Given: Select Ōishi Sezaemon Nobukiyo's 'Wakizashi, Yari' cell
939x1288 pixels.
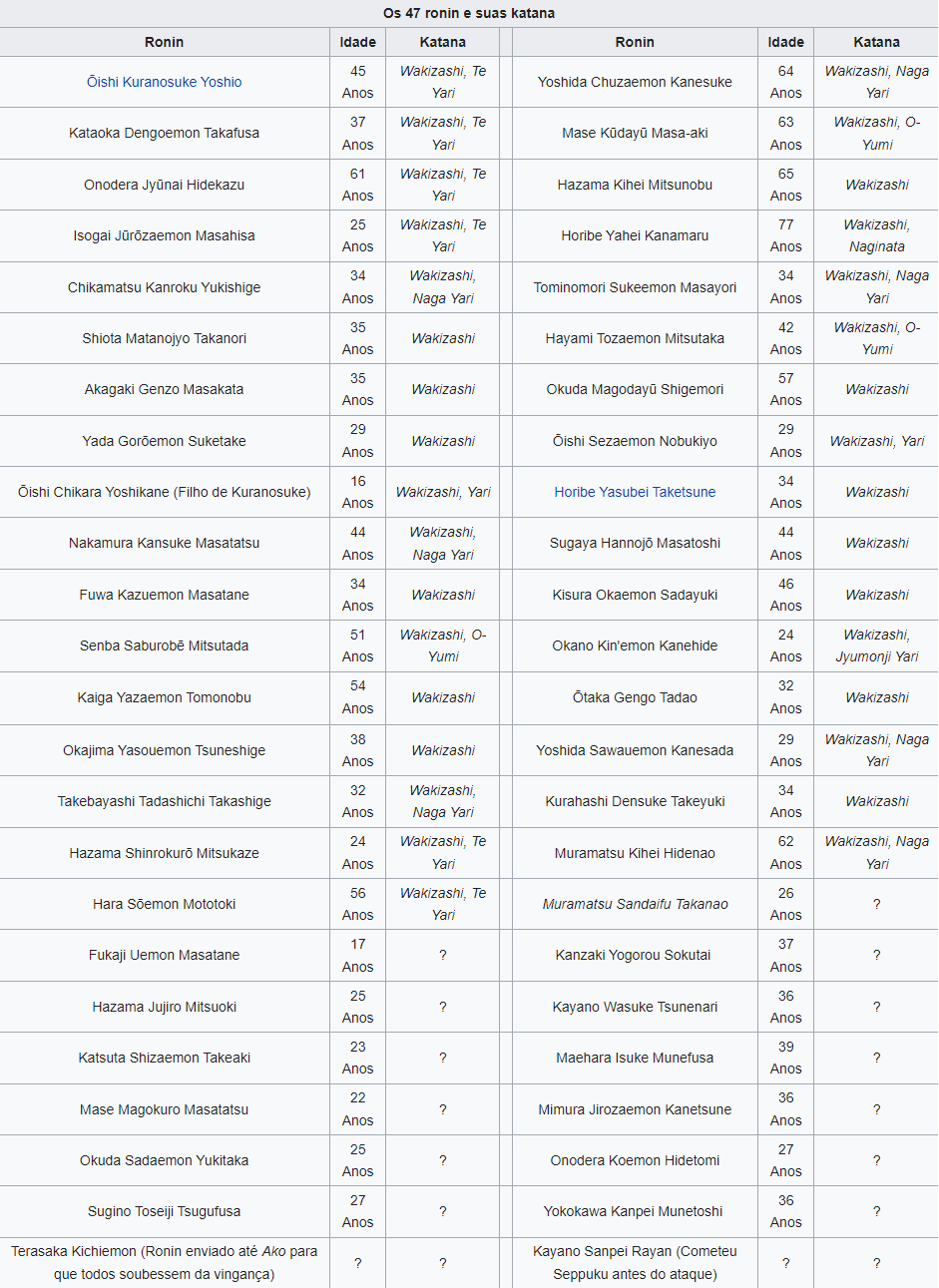Looking at the screenshot, I should (x=876, y=441).
